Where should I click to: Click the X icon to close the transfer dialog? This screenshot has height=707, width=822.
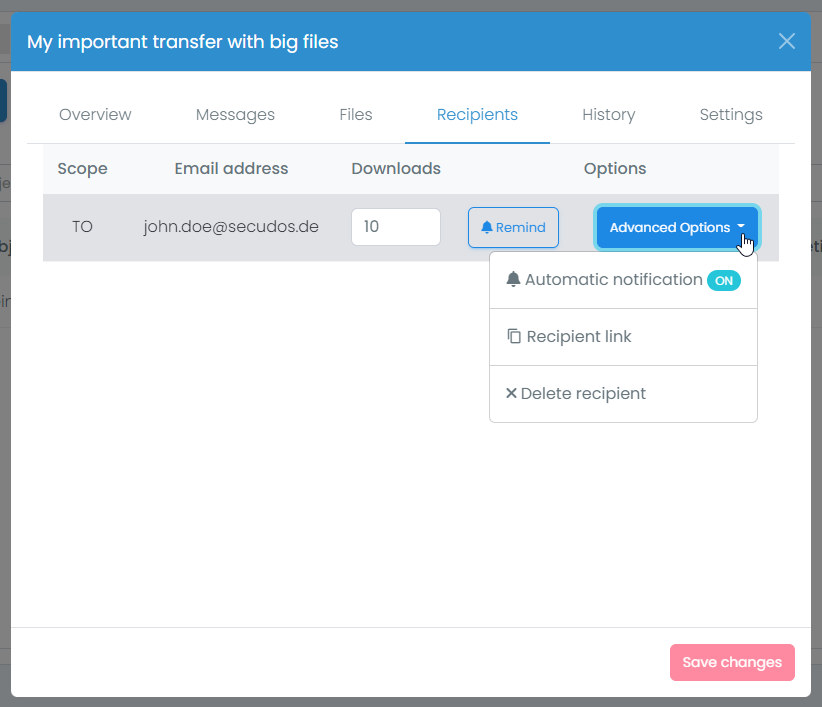[x=787, y=41]
